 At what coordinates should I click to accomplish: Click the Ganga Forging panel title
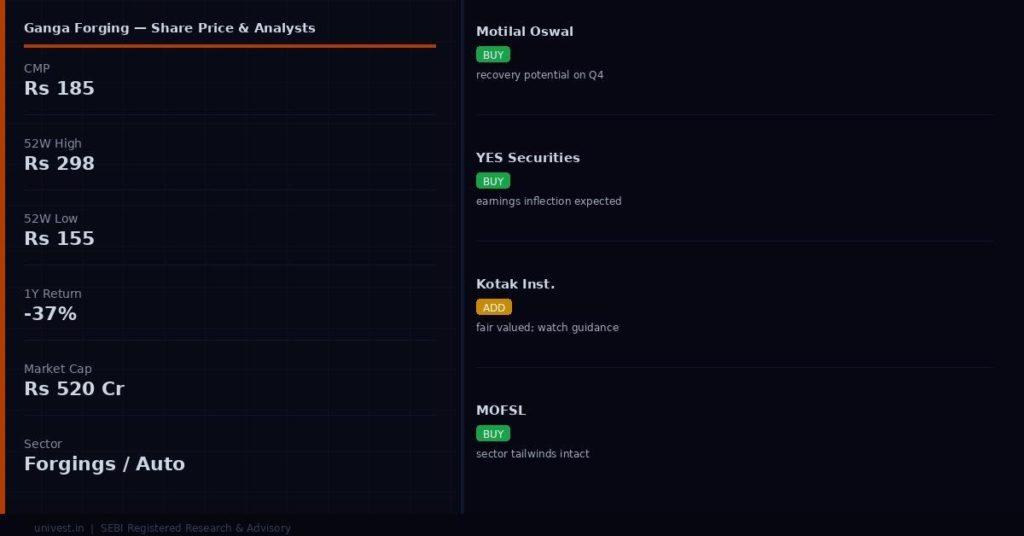[170, 28]
